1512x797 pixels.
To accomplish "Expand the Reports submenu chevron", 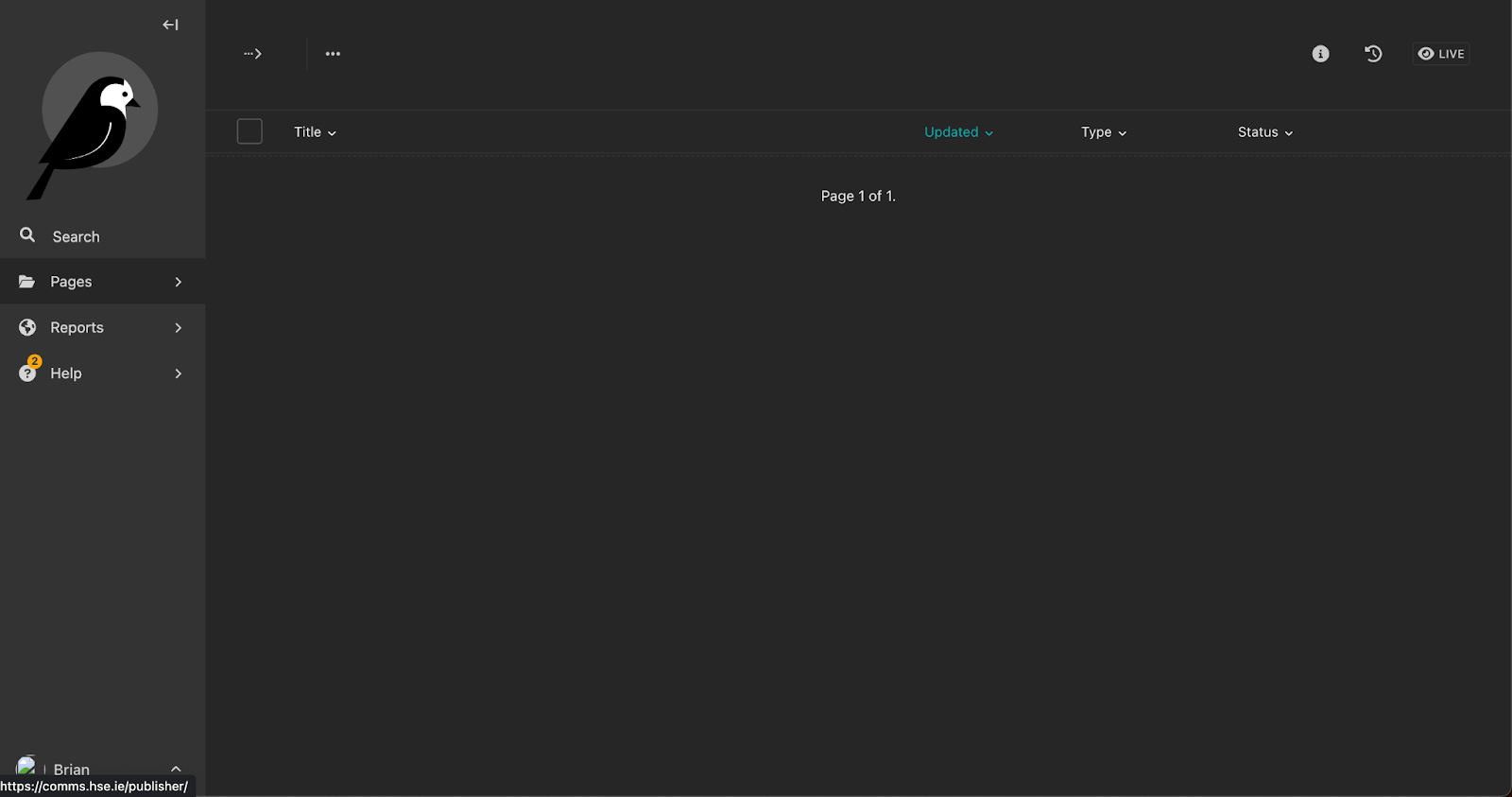I will click(178, 327).
